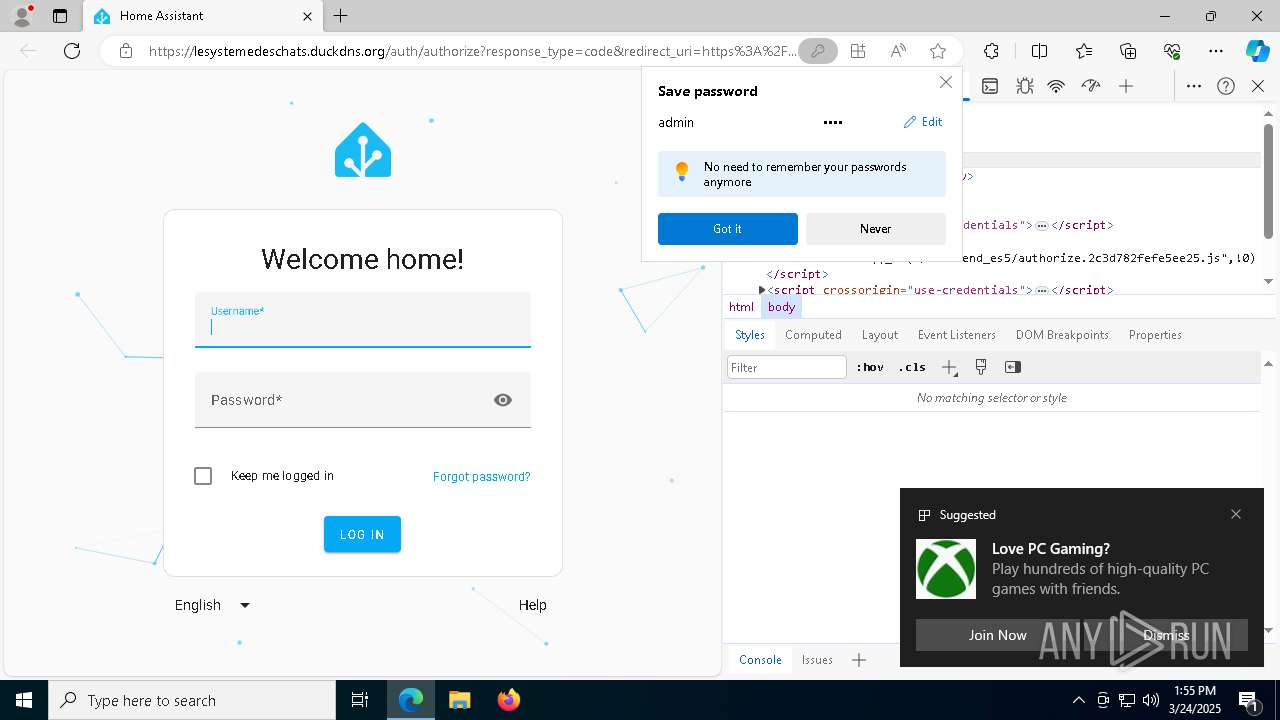The image size is (1280, 720).
Task: Switch to the Event Listeners tab
Action: 957,335
